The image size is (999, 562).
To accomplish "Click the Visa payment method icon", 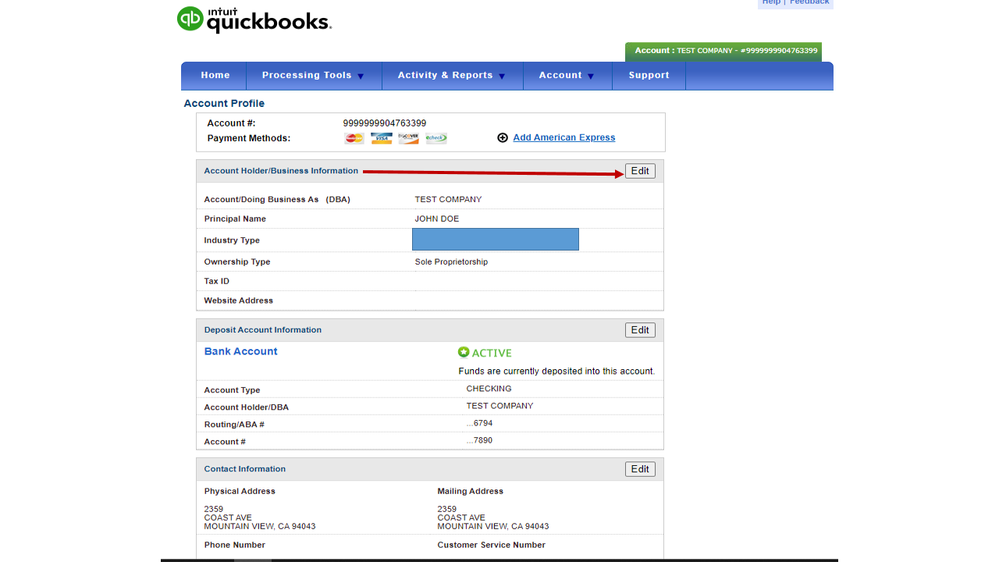I will 382,138.
